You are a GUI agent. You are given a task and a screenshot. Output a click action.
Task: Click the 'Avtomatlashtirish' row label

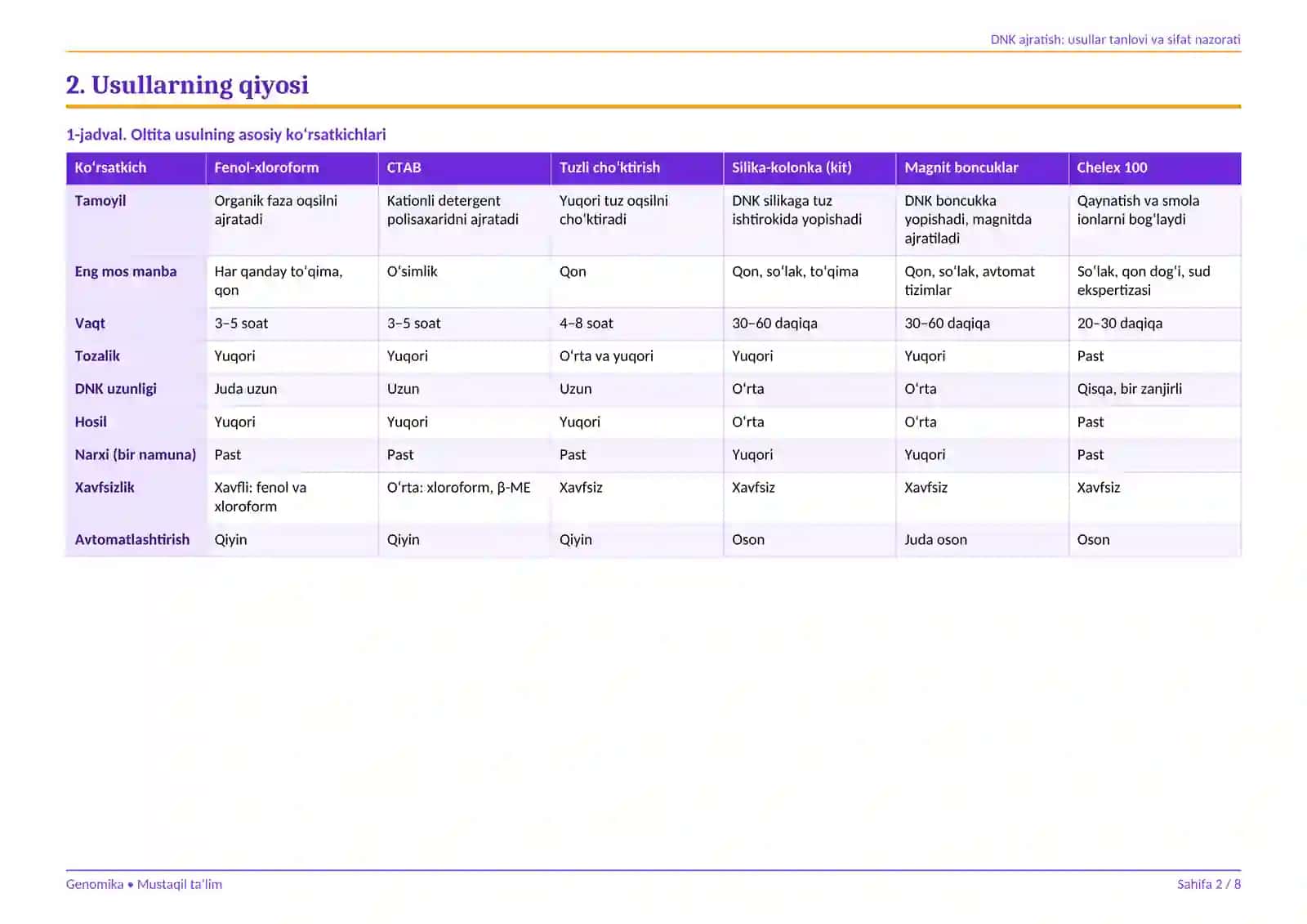click(132, 540)
